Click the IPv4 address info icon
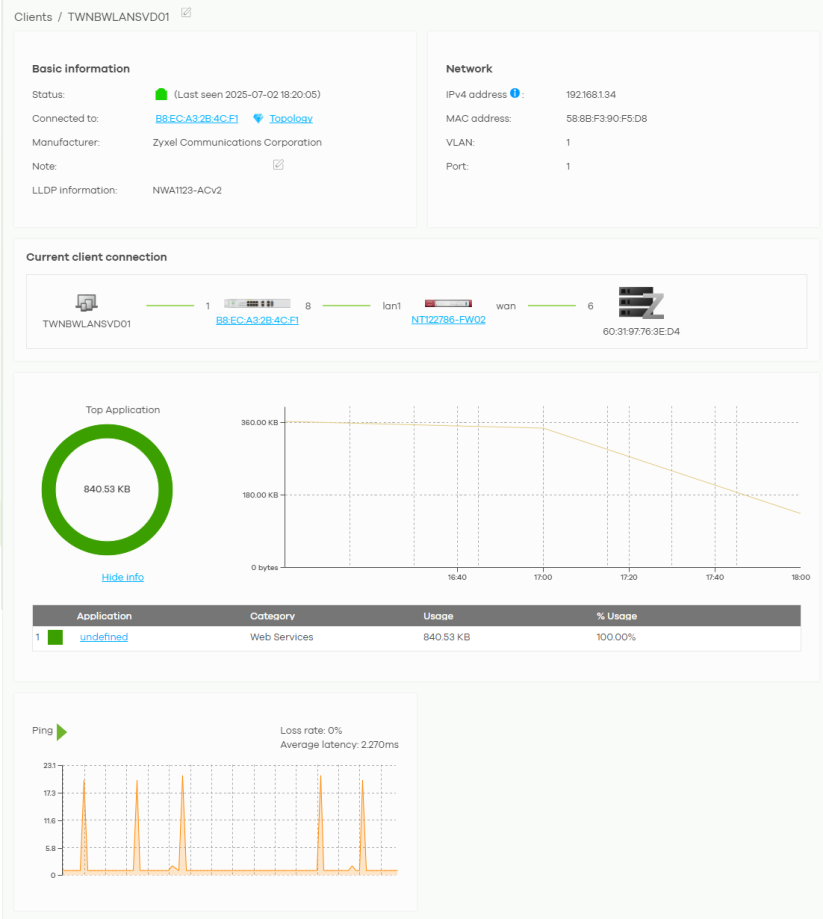This screenshot has width=823, height=919. [515, 94]
